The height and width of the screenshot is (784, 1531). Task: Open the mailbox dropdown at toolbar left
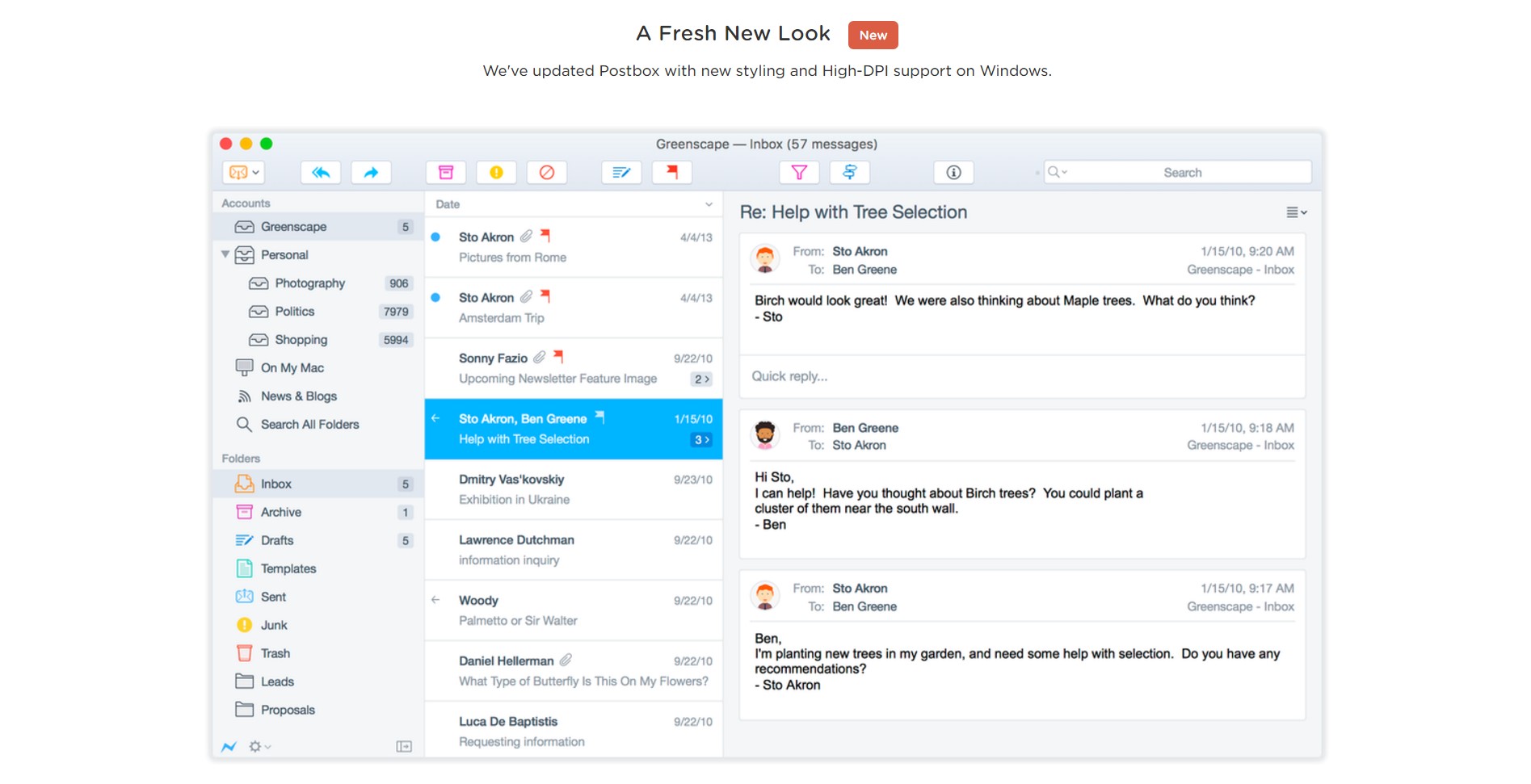click(x=243, y=172)
